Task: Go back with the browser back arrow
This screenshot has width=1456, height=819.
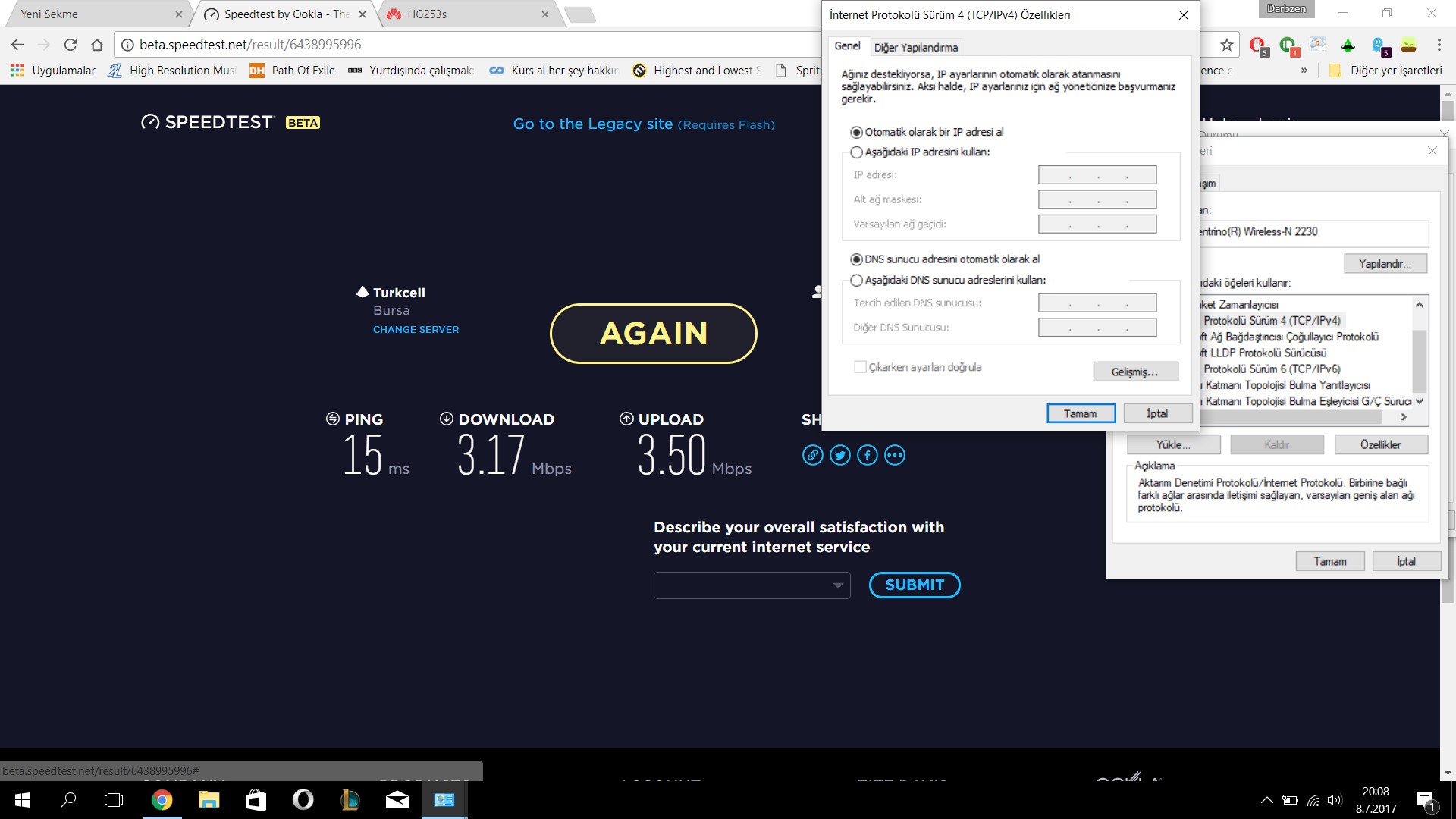Action: pos(18,45)
